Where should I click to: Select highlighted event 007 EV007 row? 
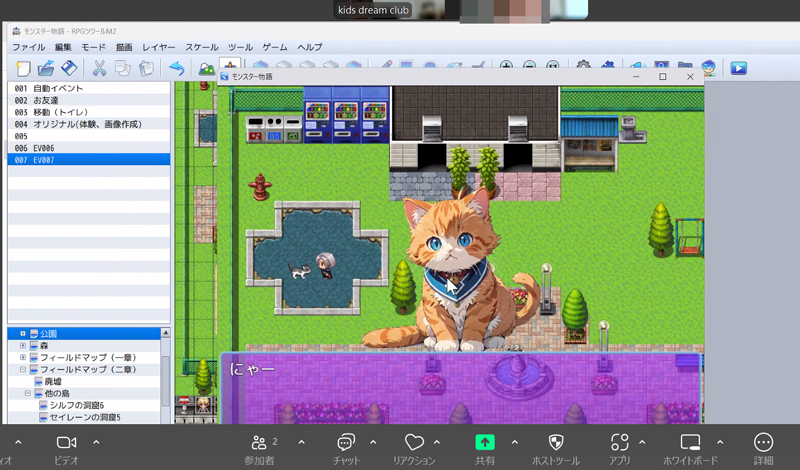coord(89,160)
